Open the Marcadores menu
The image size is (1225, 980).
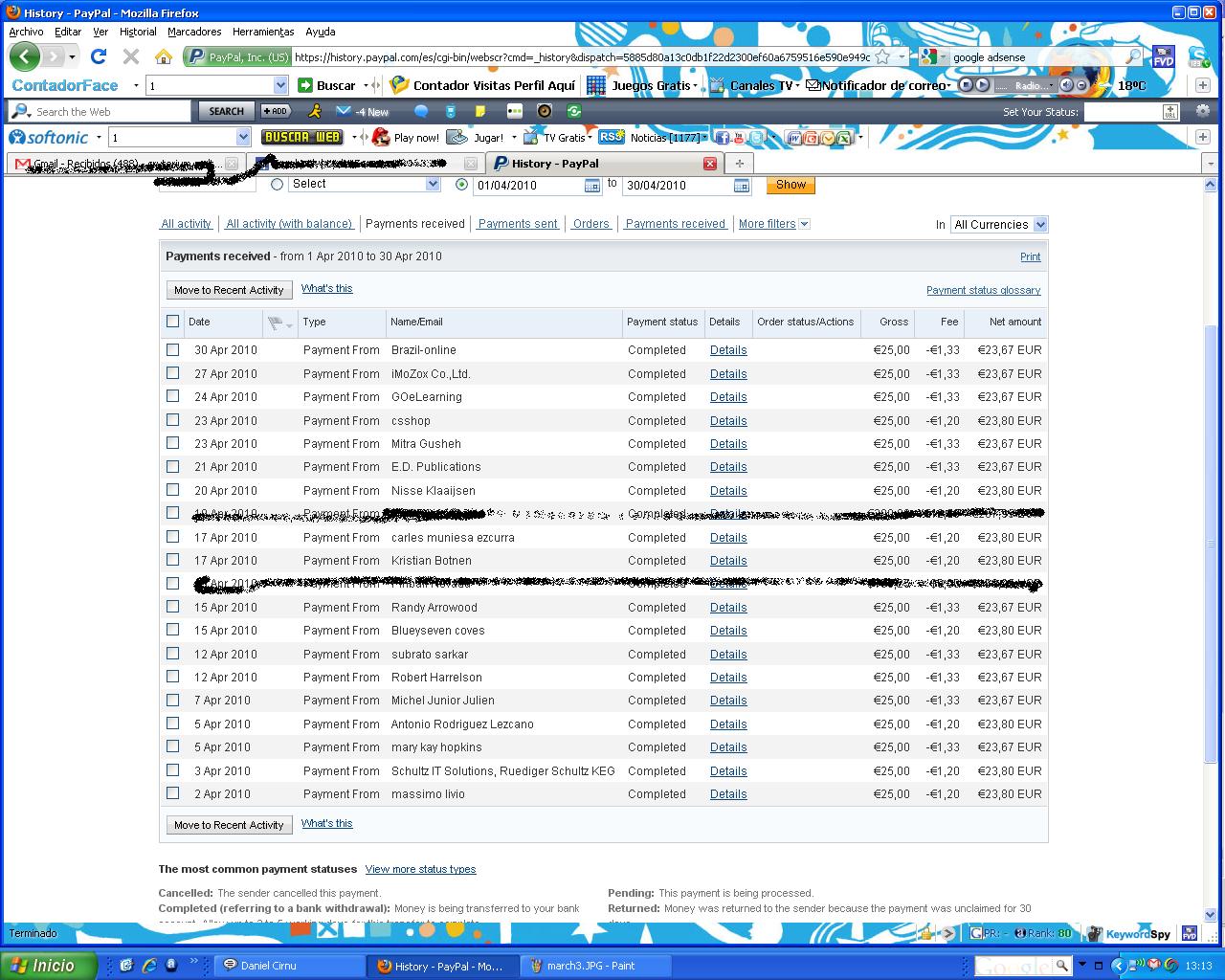(x=194, y=32)
